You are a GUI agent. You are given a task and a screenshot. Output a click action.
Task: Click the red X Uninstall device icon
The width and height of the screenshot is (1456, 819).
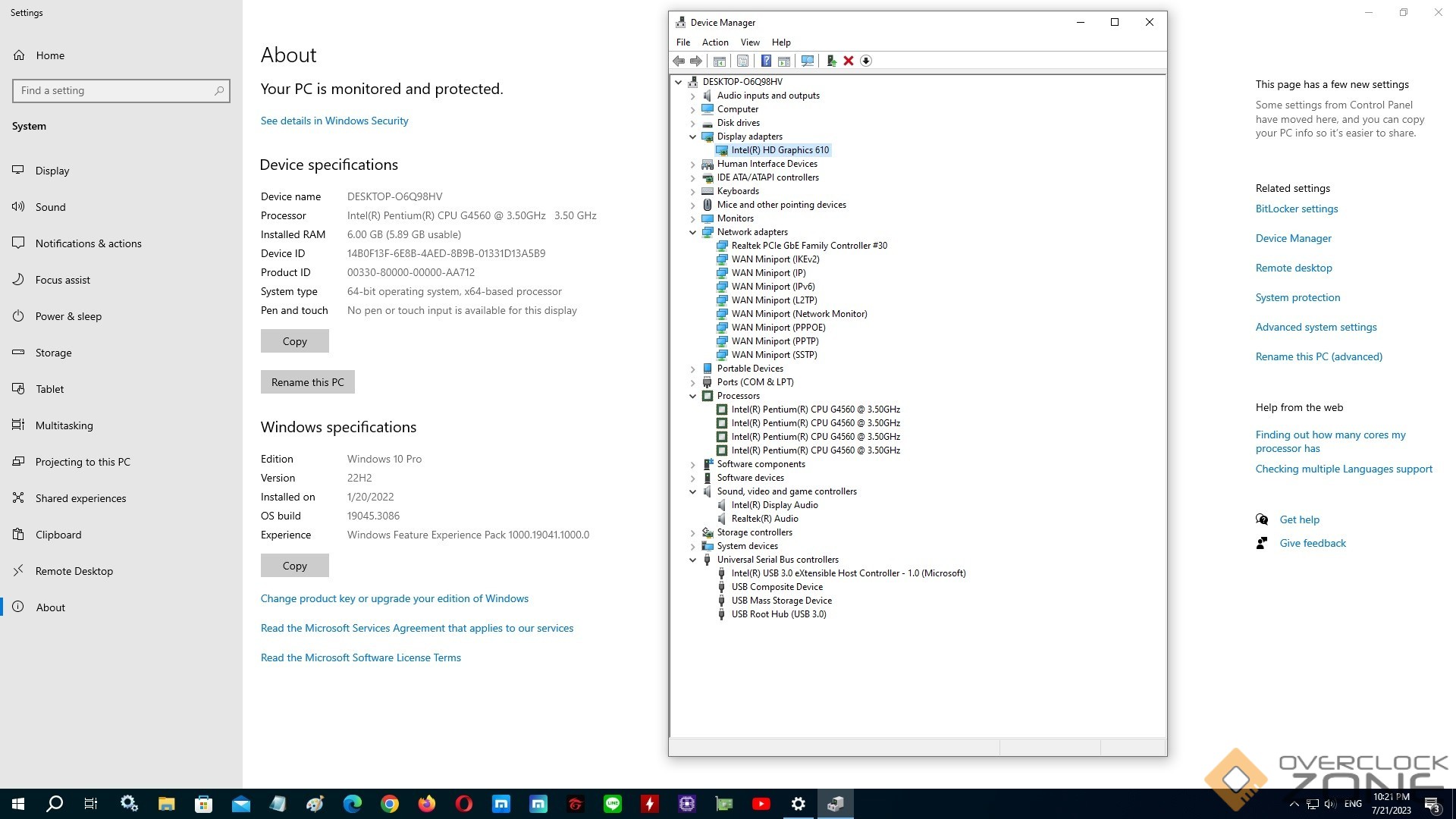coord(849,61)
